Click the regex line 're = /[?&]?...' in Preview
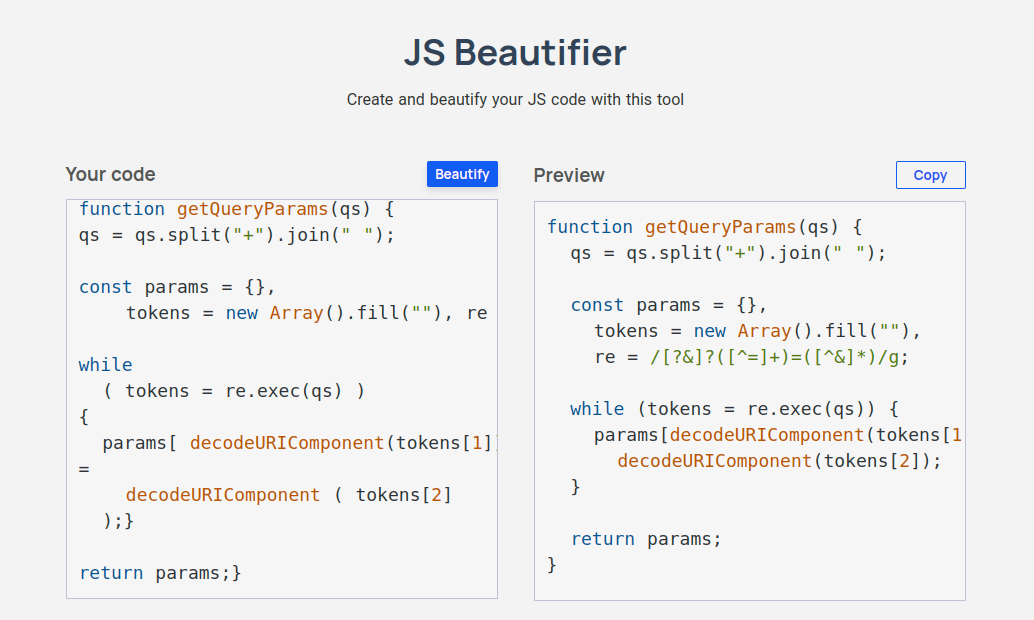1034x620 pixels. [x=751, y=357]
